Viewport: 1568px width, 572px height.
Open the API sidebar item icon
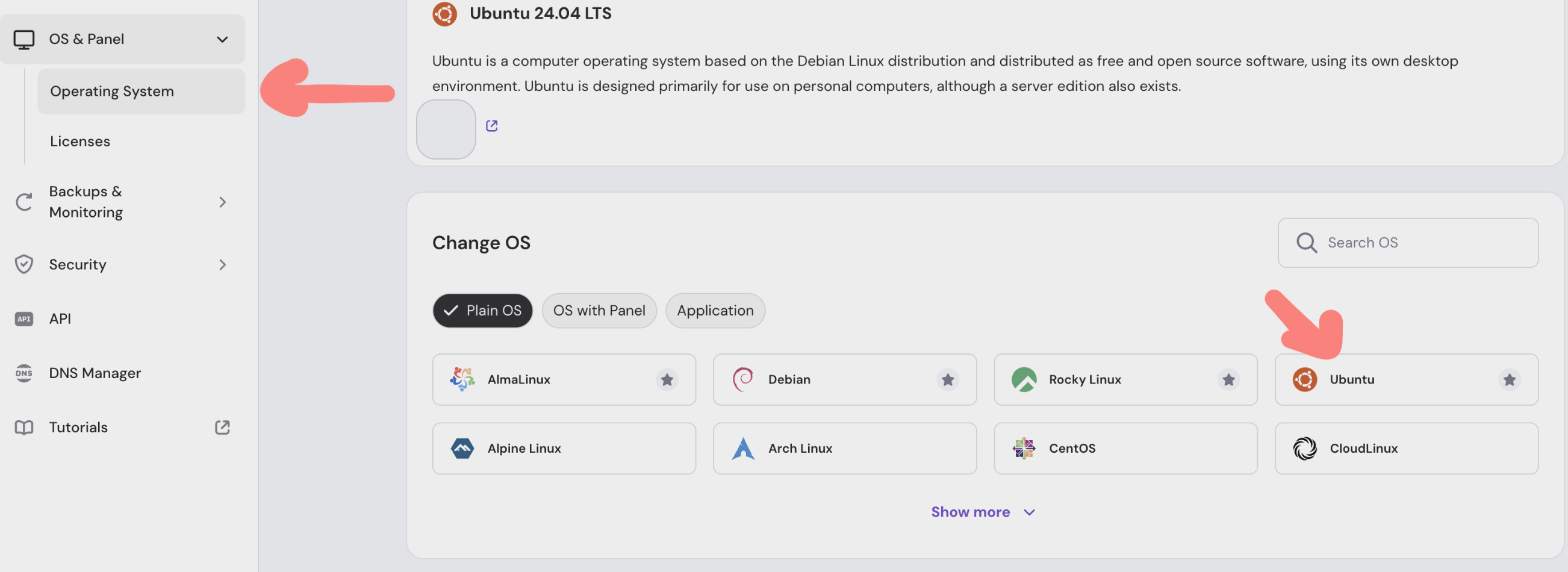point(23,319)
